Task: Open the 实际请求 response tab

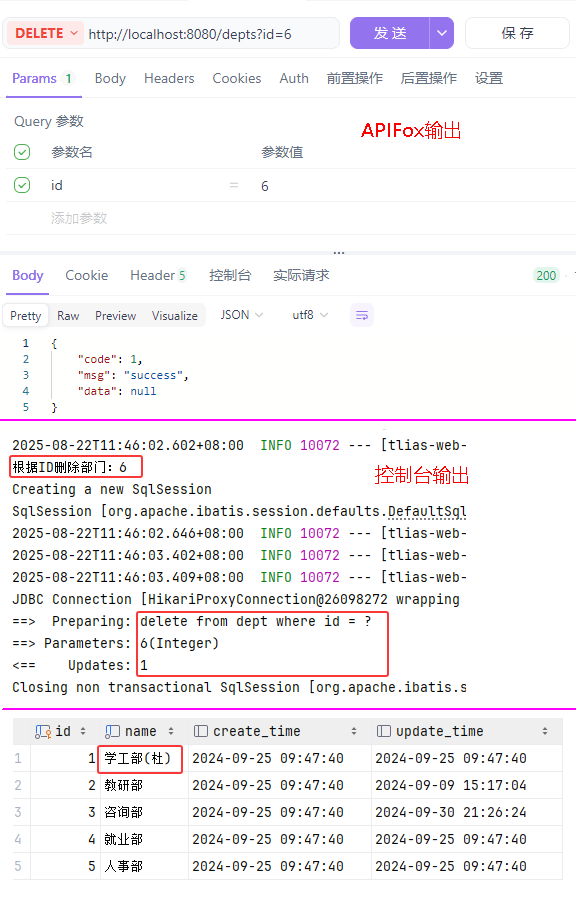Action: (x=301, y=276)
